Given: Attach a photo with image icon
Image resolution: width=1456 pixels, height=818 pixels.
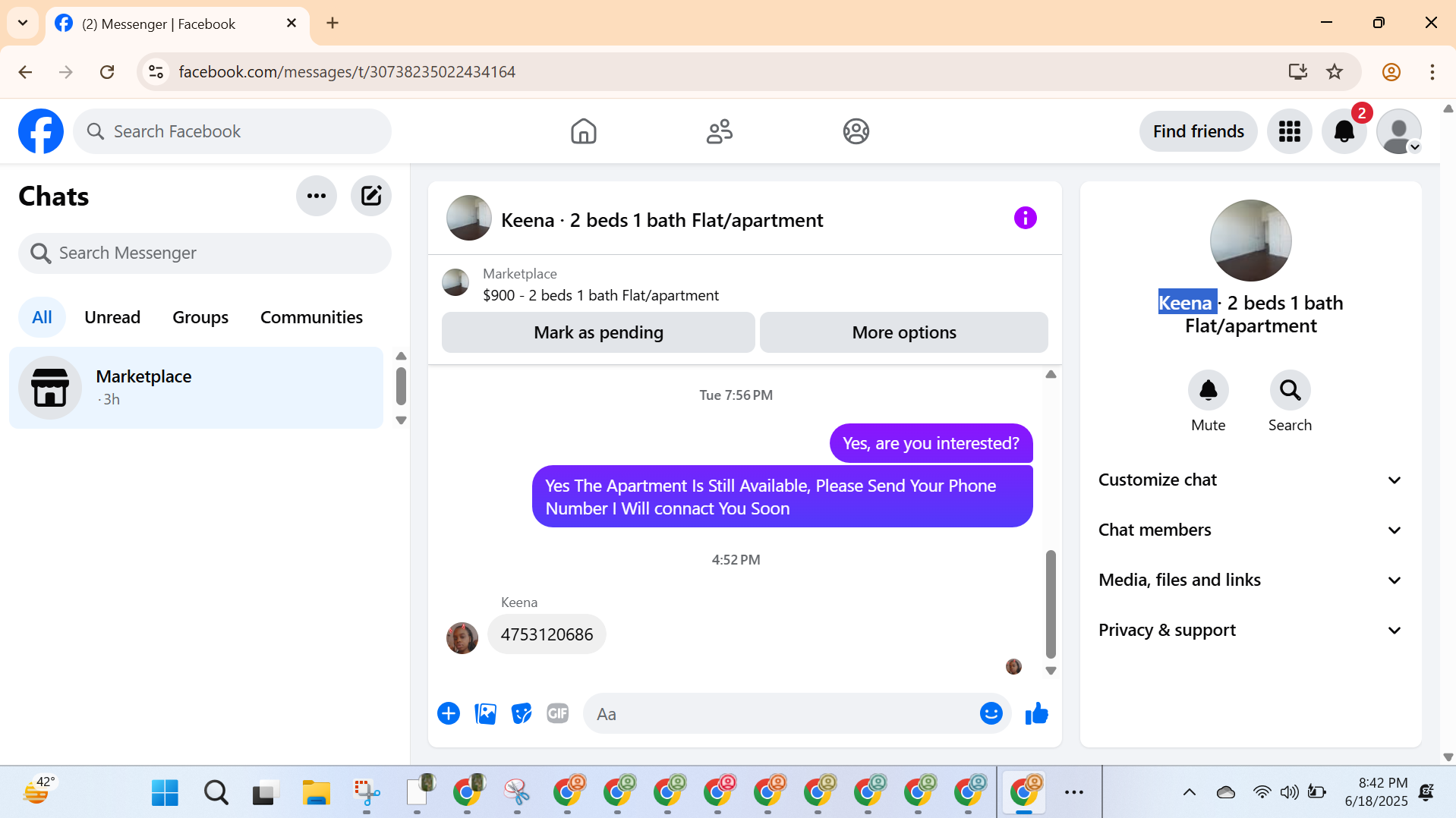Looking at the screenshot, I should coord(485,713).
